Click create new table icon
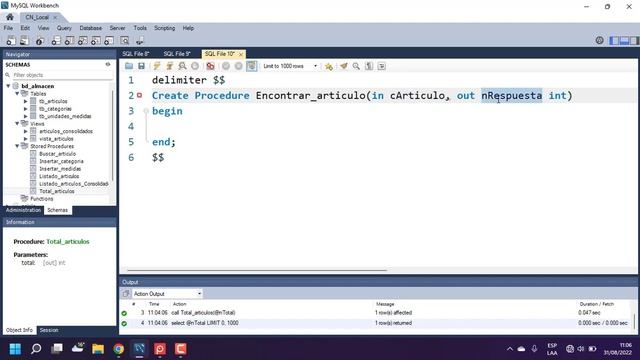 point(69,41)
